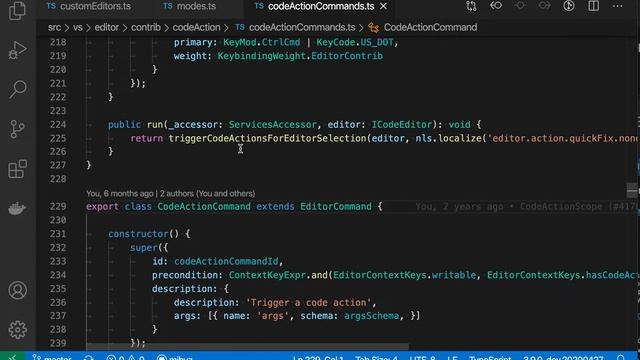Split the editor to the right

593,6
